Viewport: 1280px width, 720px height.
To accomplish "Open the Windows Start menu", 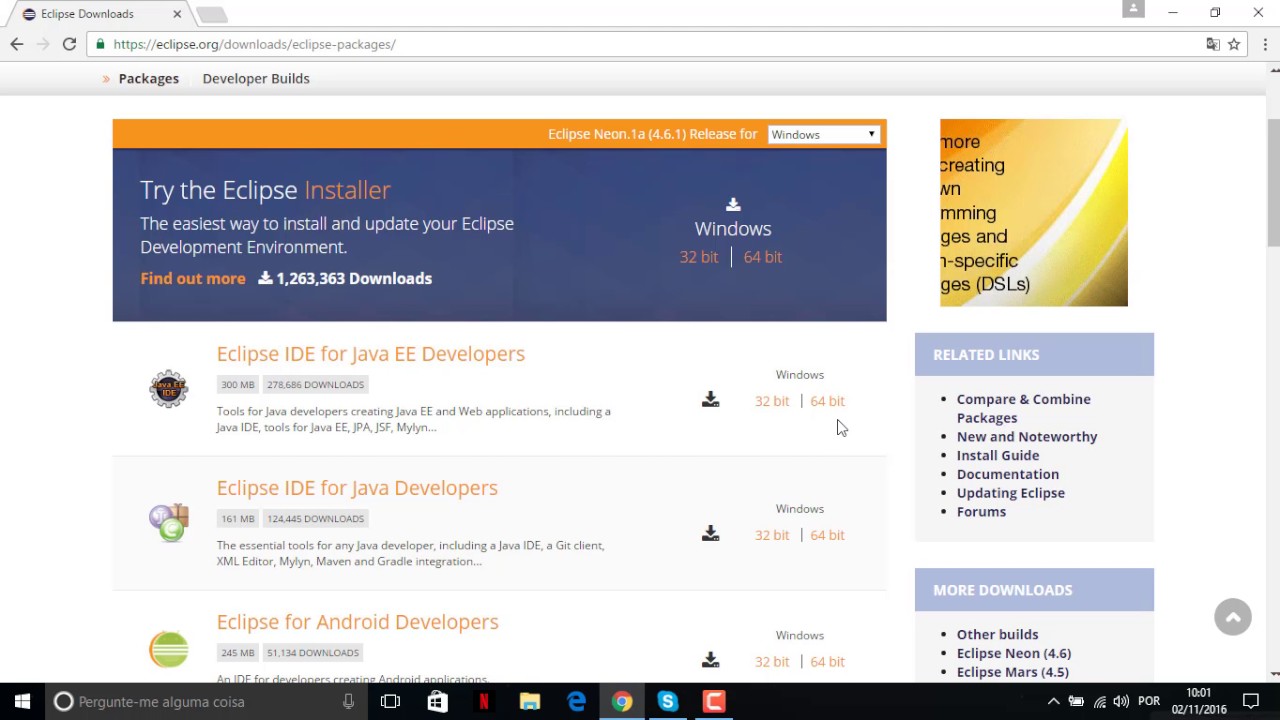I will [22, 701].
